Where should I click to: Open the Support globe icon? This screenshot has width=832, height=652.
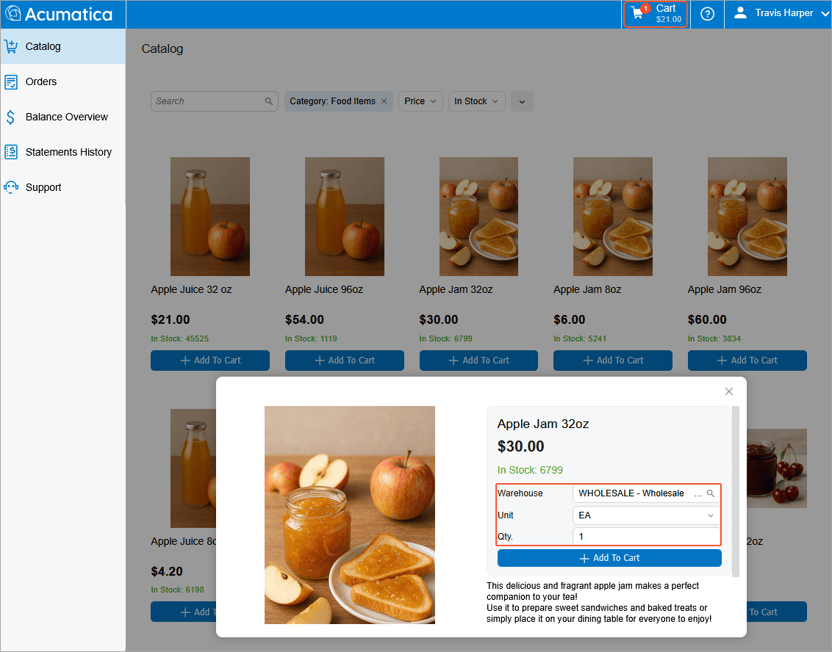click(12, 187)
